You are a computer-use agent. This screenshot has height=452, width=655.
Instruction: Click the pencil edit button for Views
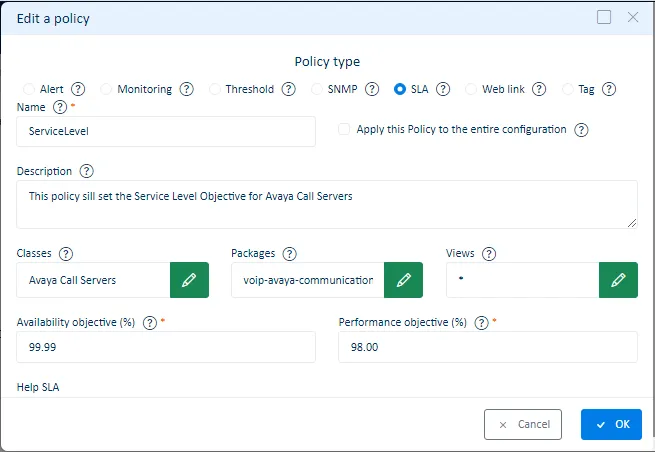[617, 280]
